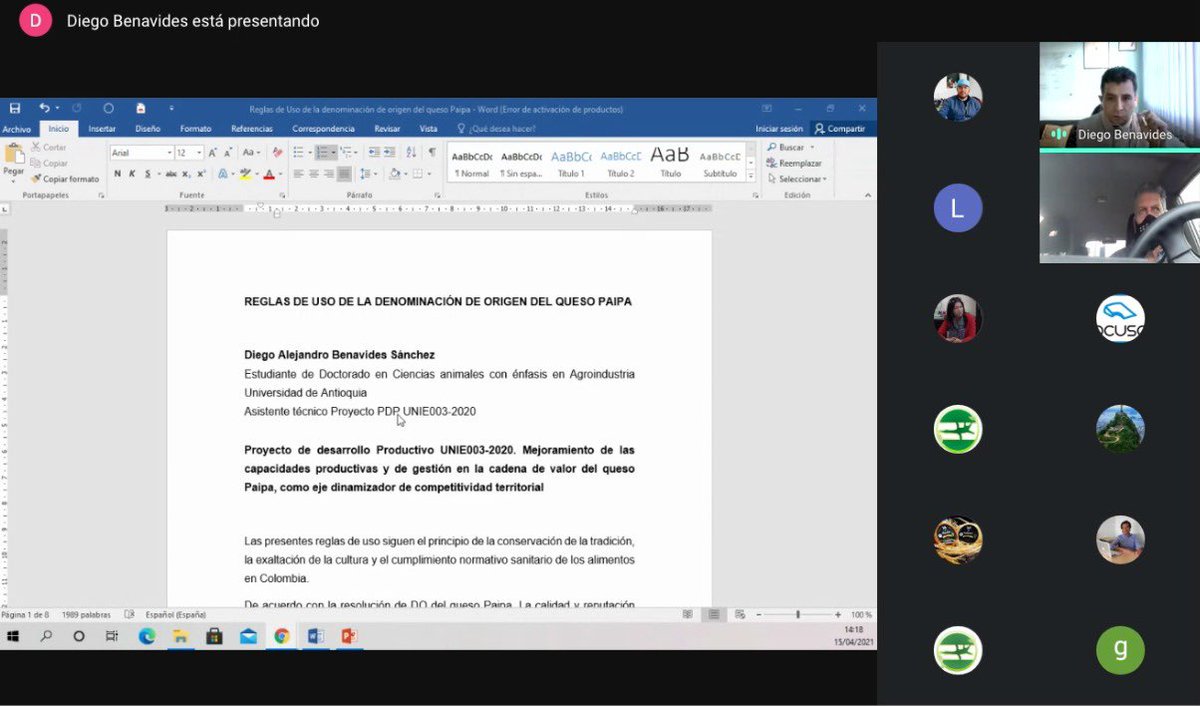Open the change case Aa dropdown
This screenshot has width=1200, height=706.
pyautogui.click(x=250, y=153)
